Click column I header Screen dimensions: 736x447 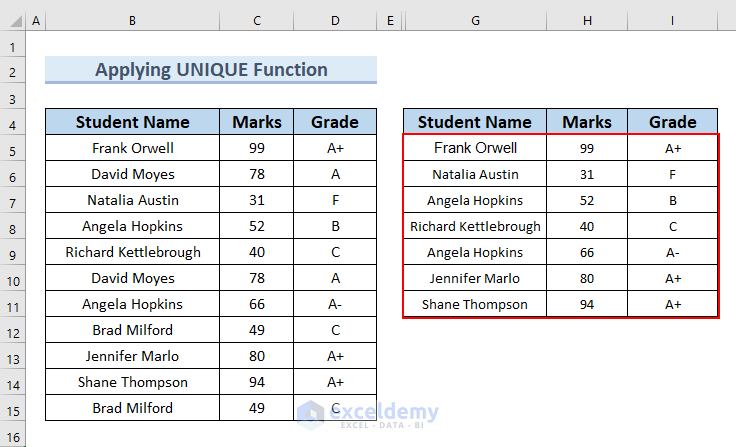[672, 21]
